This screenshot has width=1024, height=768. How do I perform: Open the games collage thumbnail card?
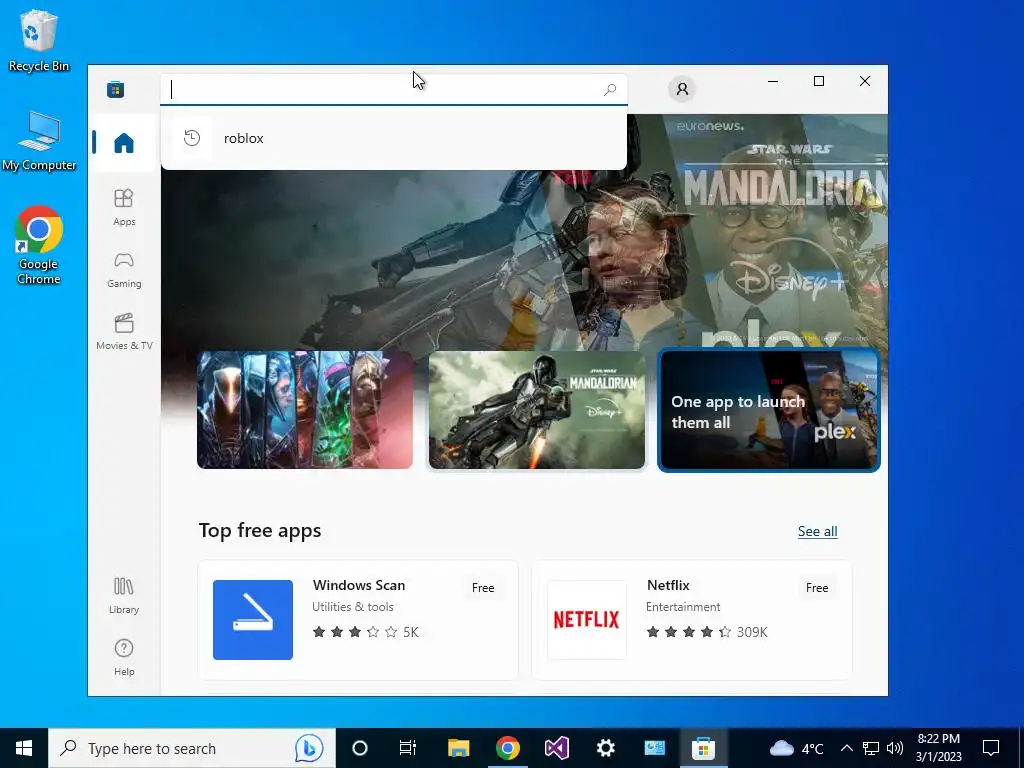click(x=305, y=409)
